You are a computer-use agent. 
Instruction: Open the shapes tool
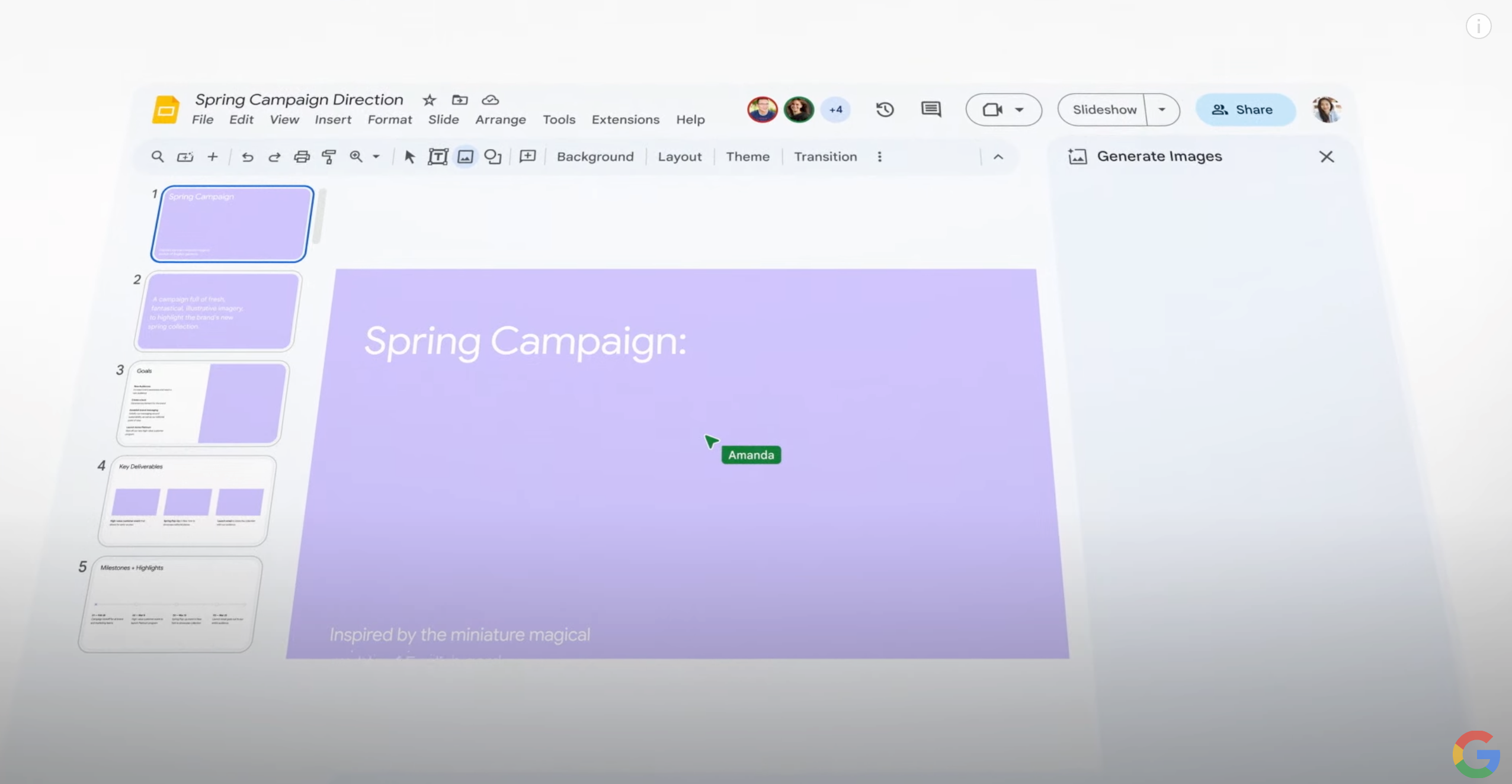point(493,157)
